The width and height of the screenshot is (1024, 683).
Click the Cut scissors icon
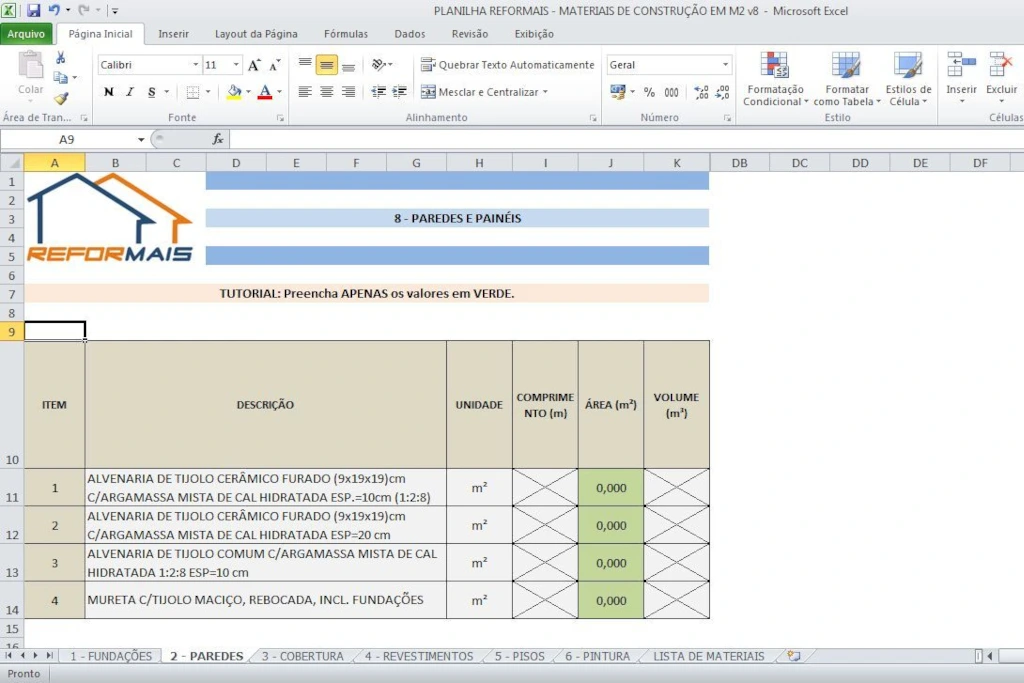click(61, 58)
